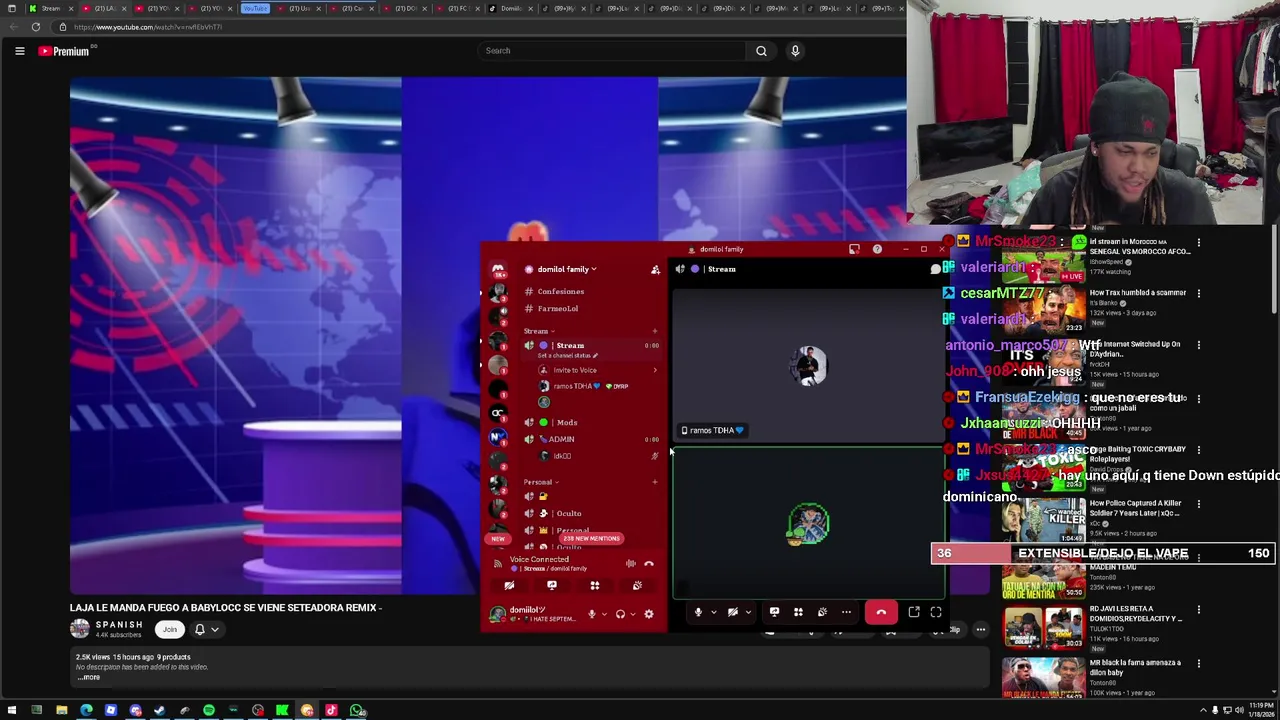Click the Join button under the video

pos(170,629)
